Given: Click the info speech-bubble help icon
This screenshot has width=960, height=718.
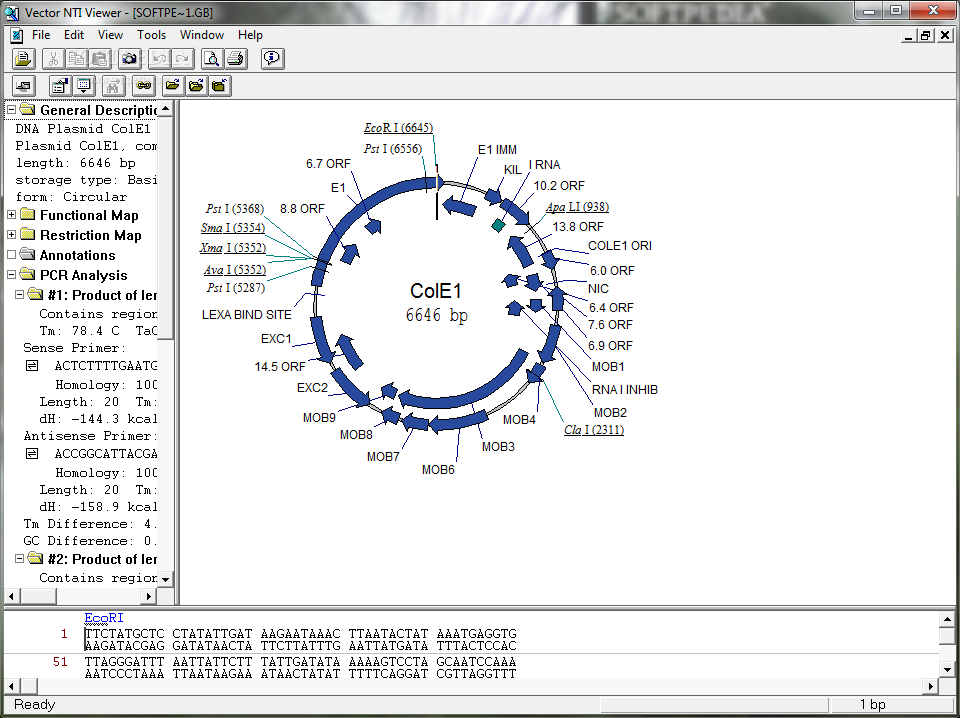Looking at the screenshot, I should [272, 59].
